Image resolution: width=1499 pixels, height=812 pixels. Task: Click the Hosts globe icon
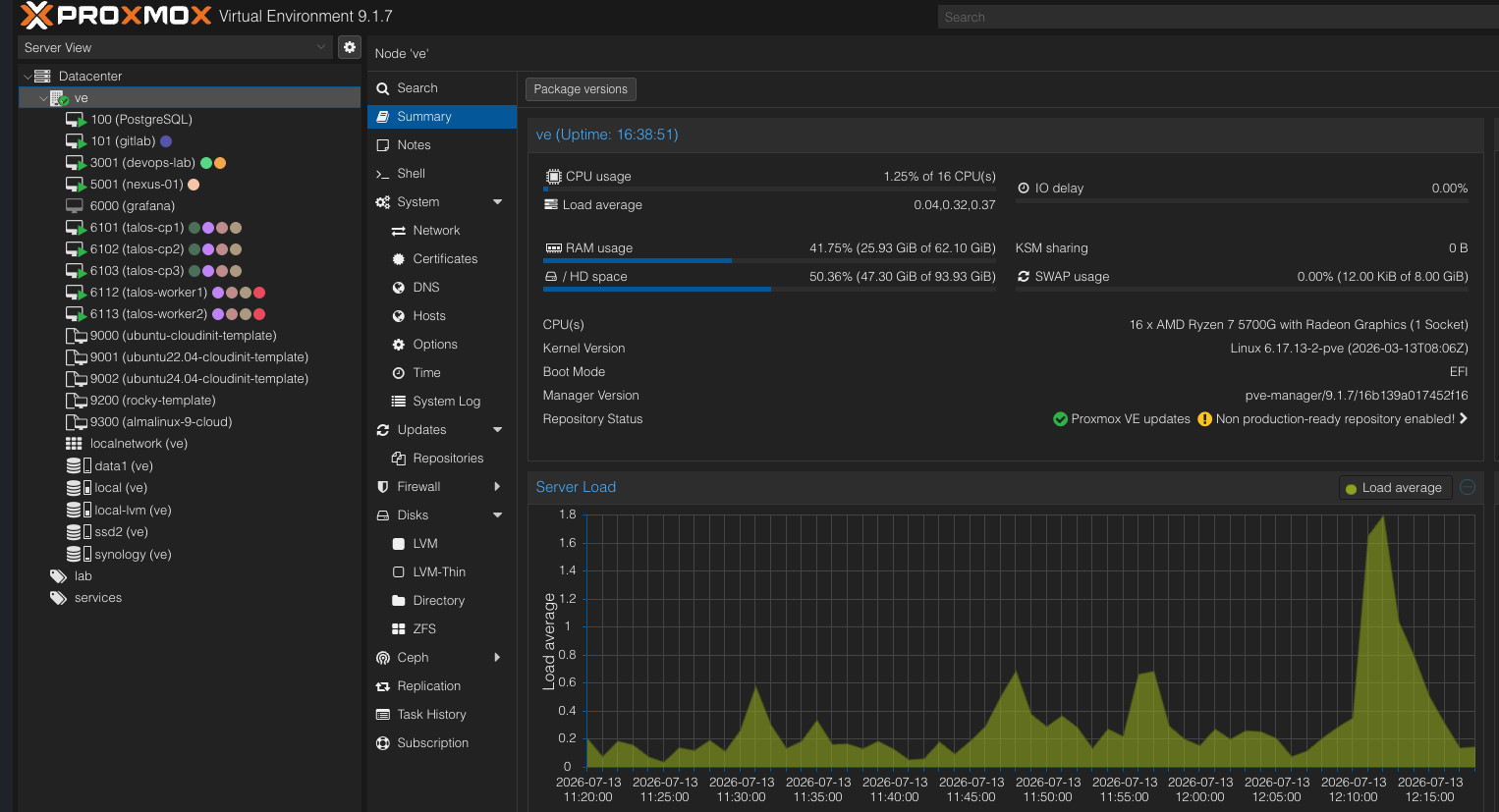click(399, 316)
